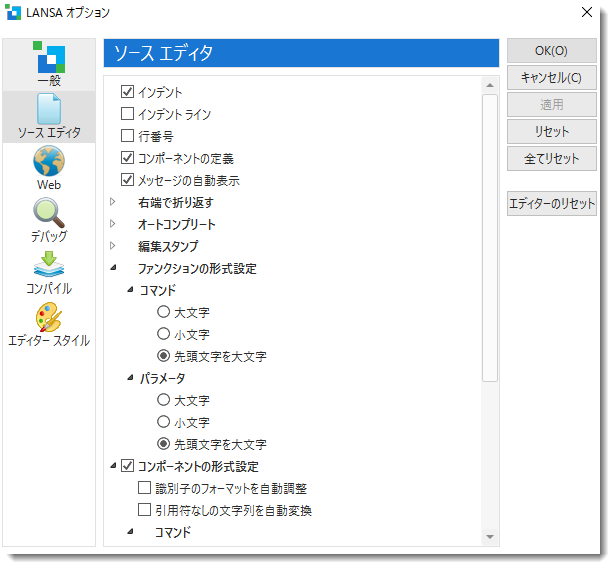Check 引用符なしの文字列を自動変換 checkbox

pyautogui.click(x=145, y=510)
